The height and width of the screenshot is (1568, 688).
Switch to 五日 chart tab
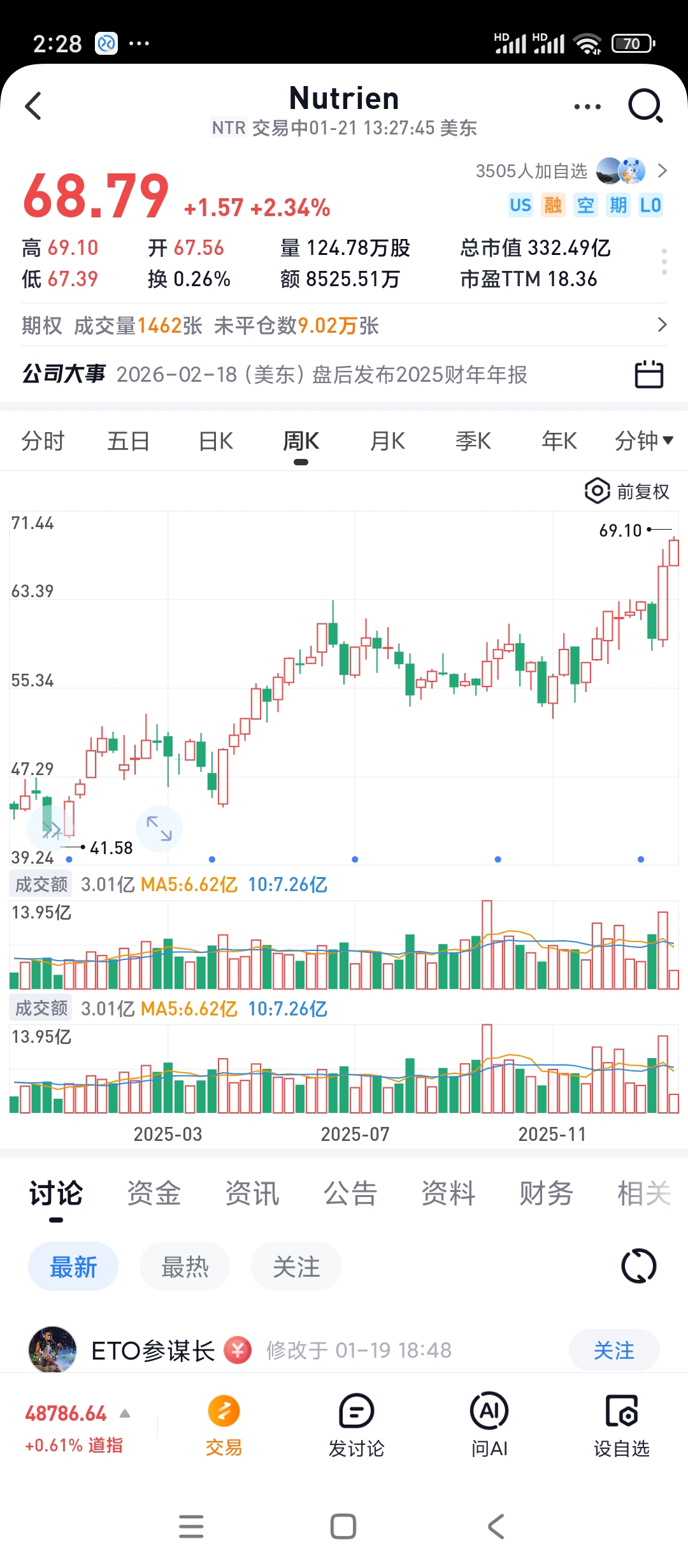coord(129,440)
